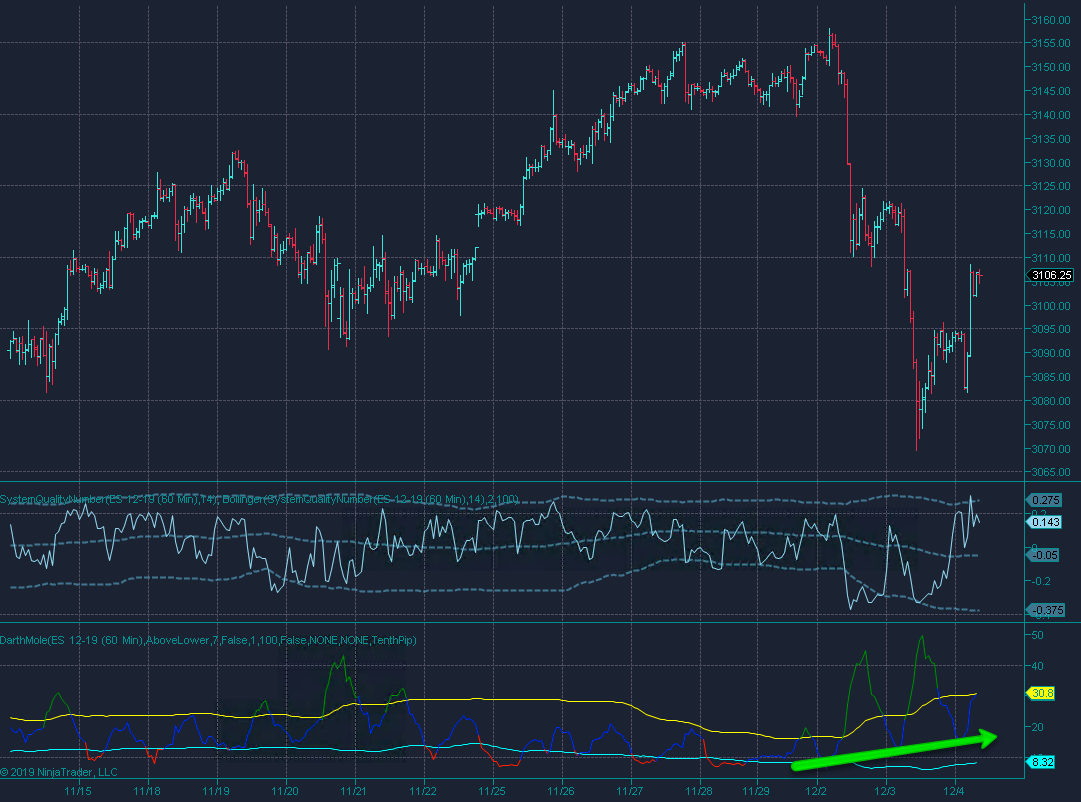
Task: Click the 0.143 SystemQualityNumber value label
Action: click(1047, 522)
